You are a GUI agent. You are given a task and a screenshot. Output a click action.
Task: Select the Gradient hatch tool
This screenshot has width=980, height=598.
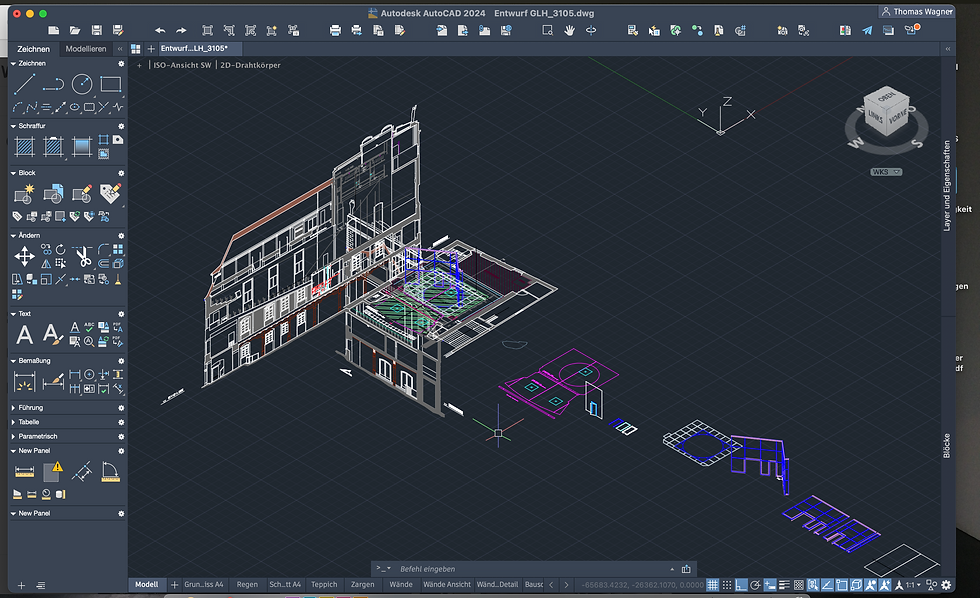point(82,147)
